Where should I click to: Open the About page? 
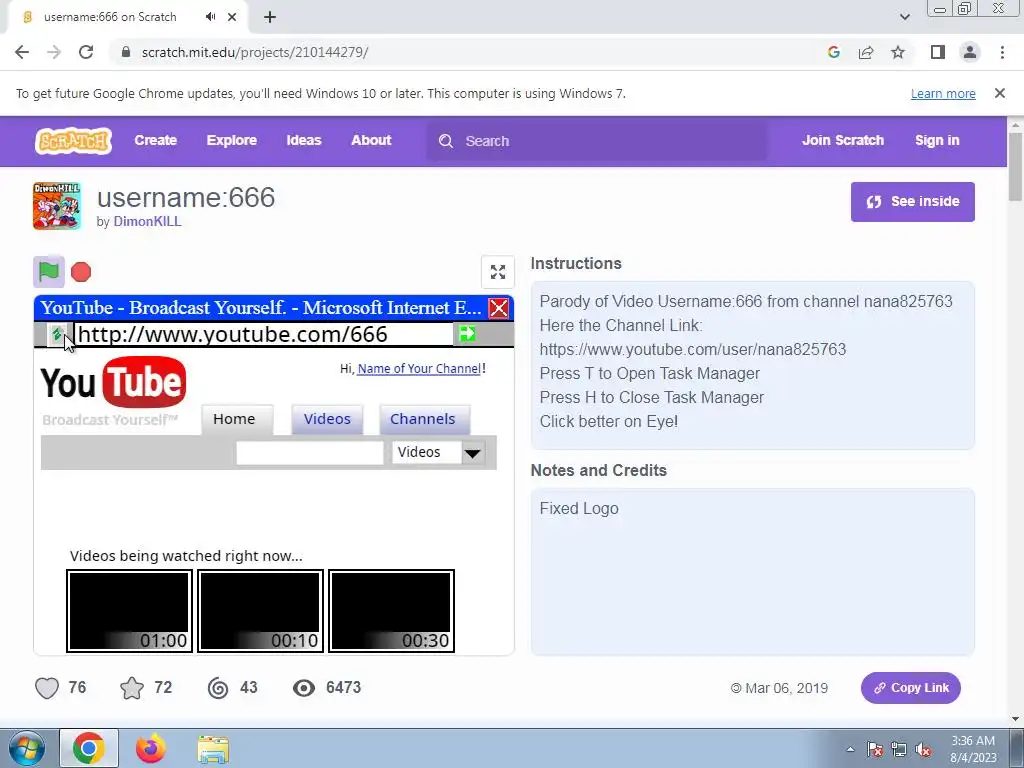[371, 140]
